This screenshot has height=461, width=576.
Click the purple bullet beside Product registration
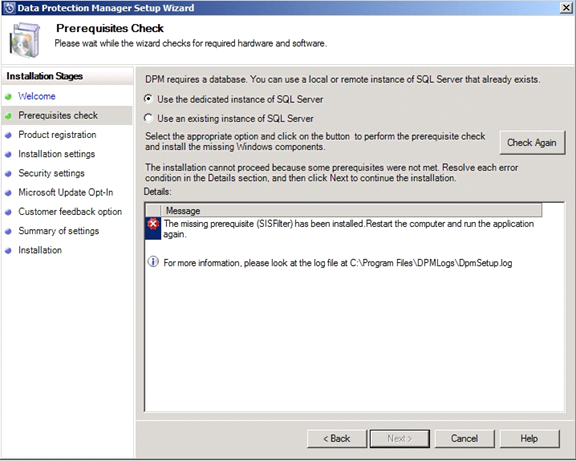[8, 135]
